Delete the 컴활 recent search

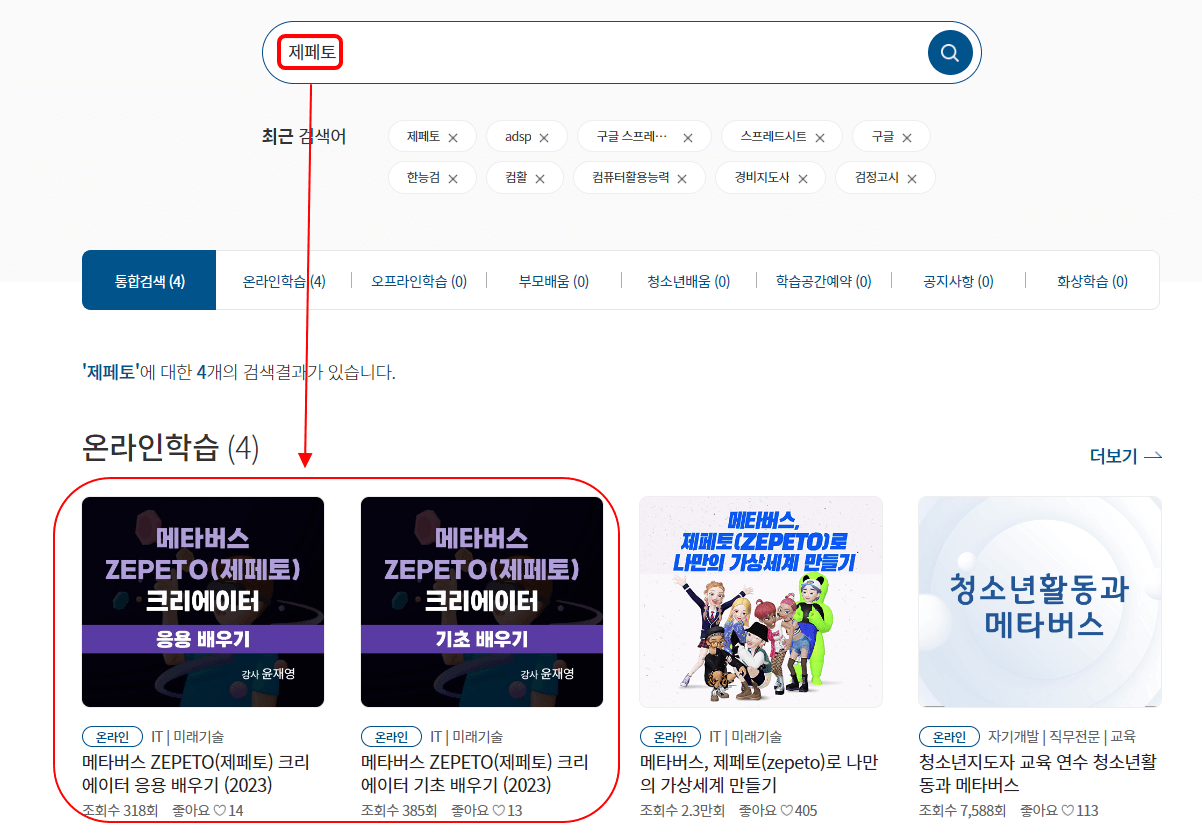coord(540,179)
